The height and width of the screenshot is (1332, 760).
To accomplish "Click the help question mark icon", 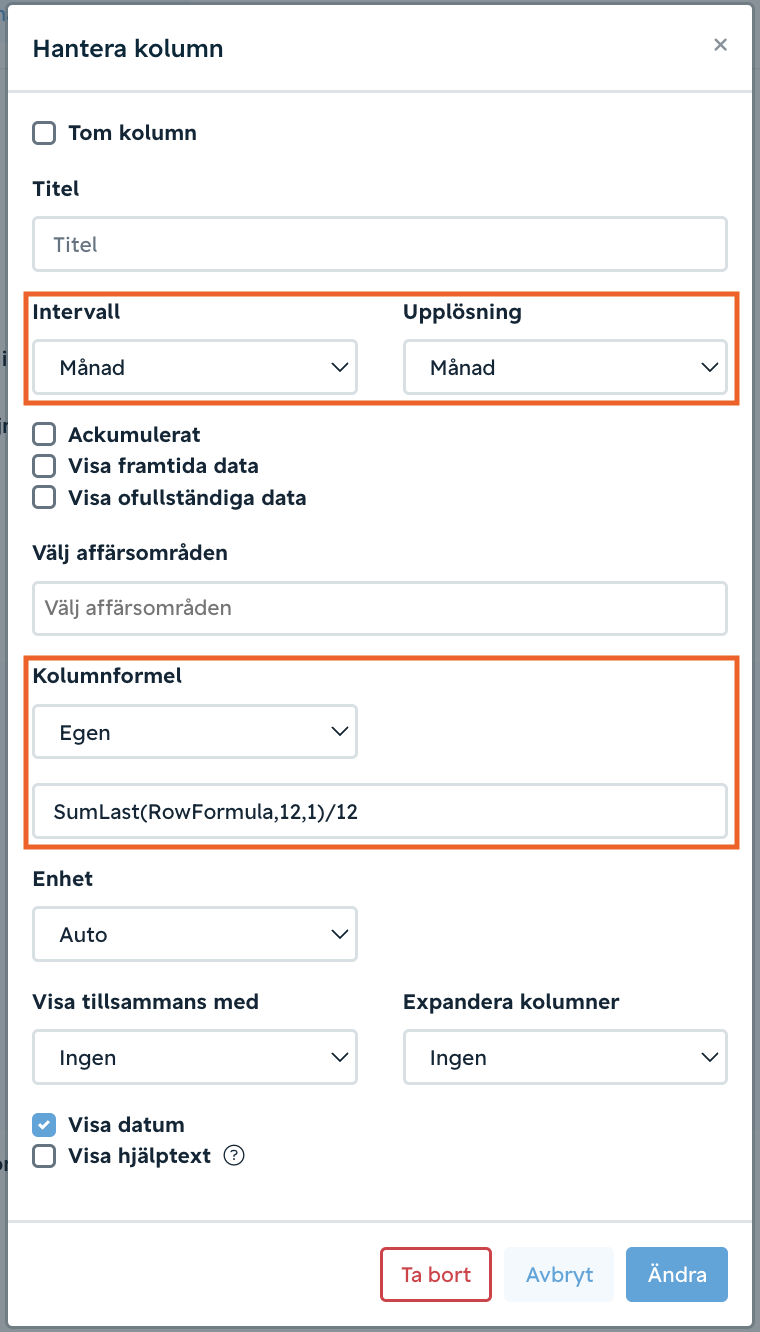I will (x=234, y=1156).
